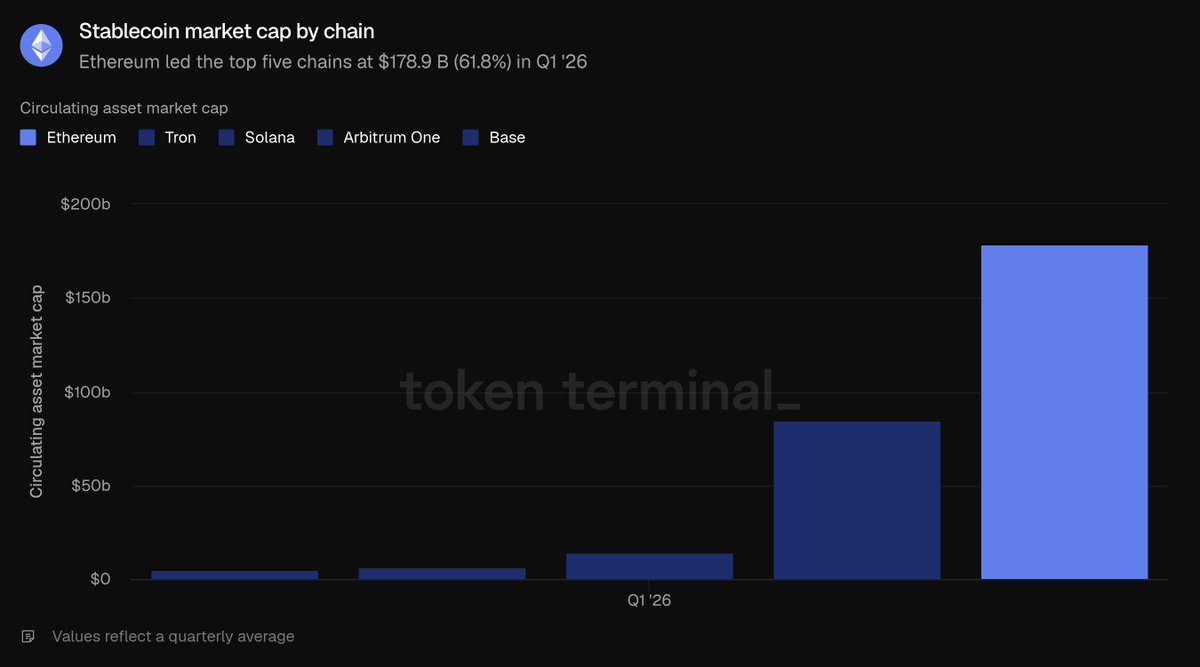This screenshot has width=1200, height=667.
Task: Click the second bar from left
Action: click(x=442, y=574)
